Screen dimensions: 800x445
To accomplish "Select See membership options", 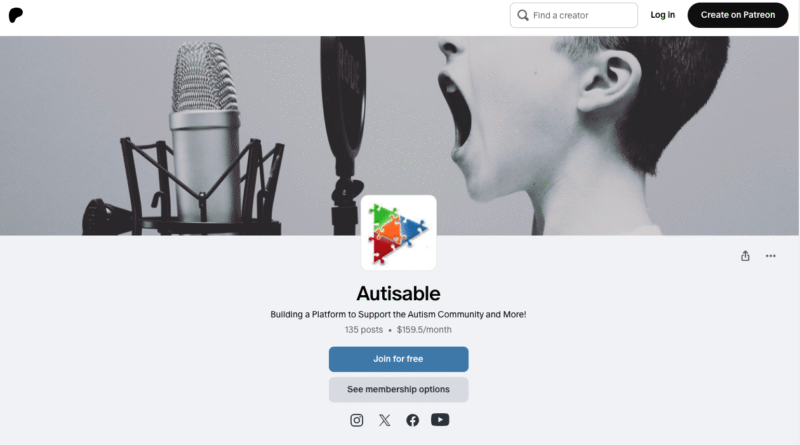I will 398,389.
